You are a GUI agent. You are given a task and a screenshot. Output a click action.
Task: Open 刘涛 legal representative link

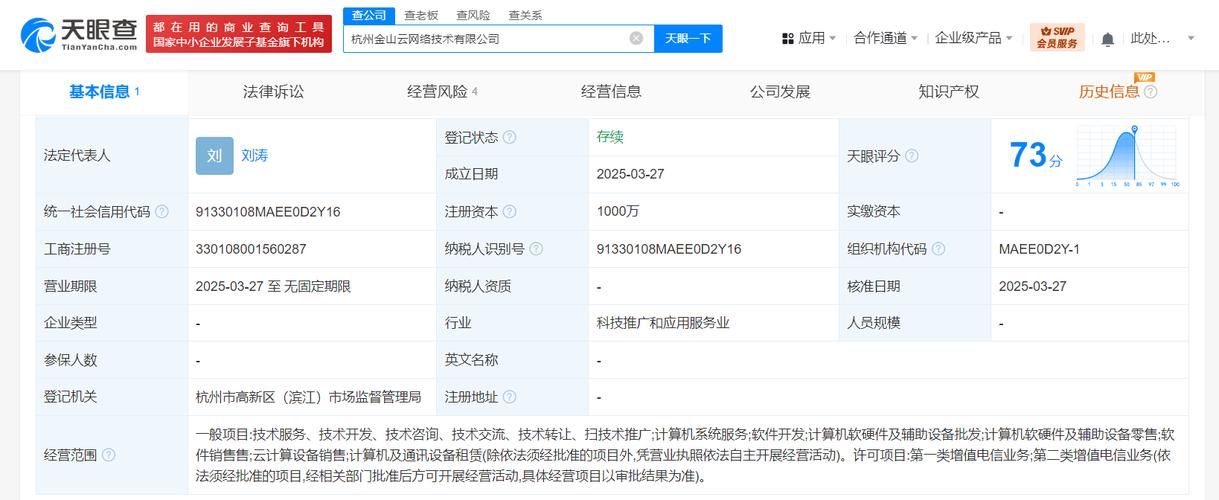tap(254, 156)
